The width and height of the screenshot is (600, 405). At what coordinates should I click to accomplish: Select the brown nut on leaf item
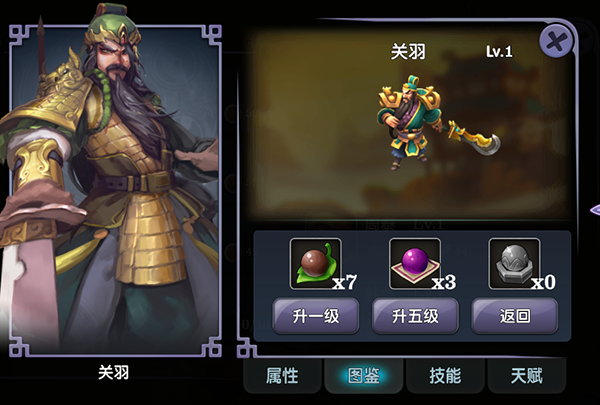316,264
